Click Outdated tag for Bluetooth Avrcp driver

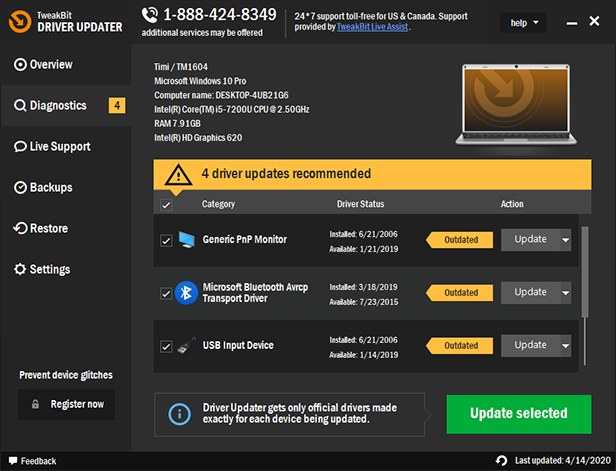tap(459, 293)
